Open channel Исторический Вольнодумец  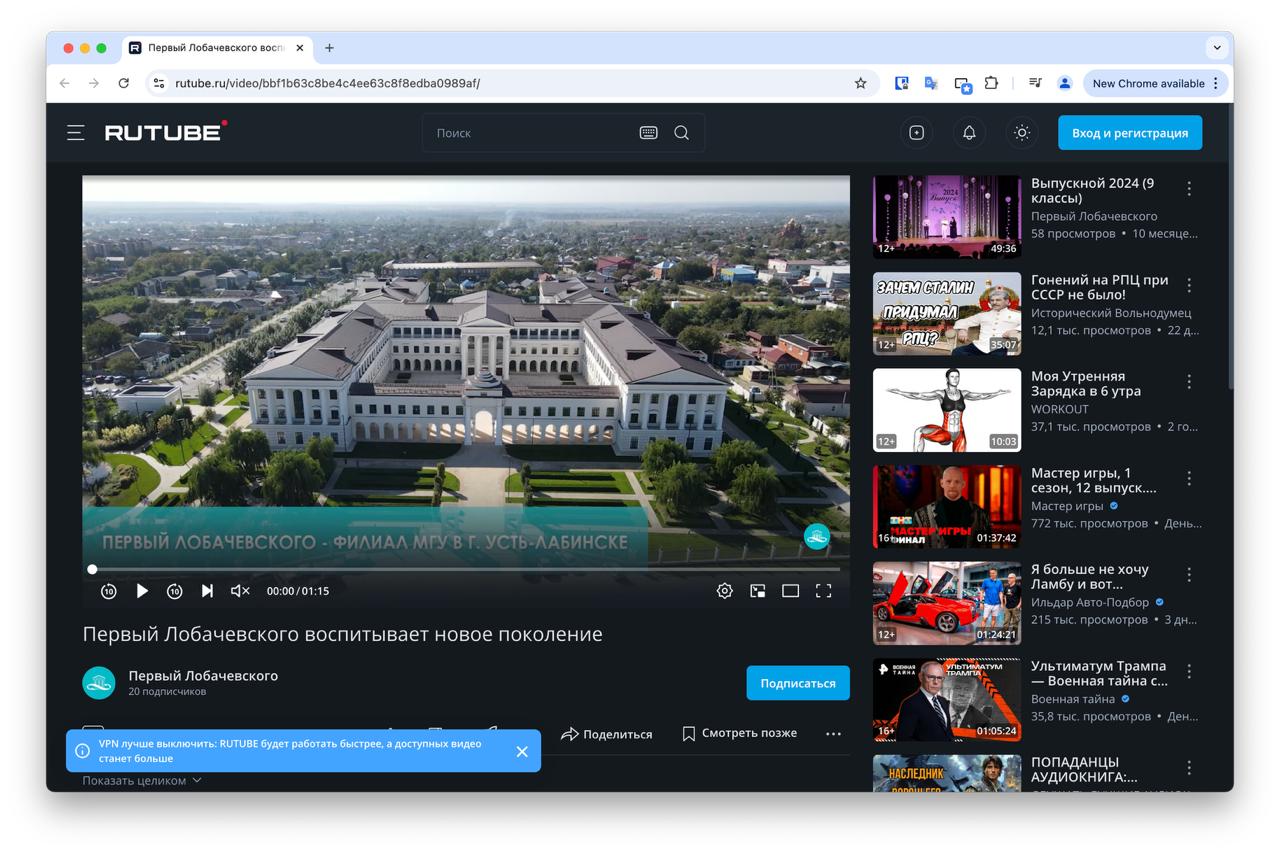pyautogui.click(x=1111, y=313)
